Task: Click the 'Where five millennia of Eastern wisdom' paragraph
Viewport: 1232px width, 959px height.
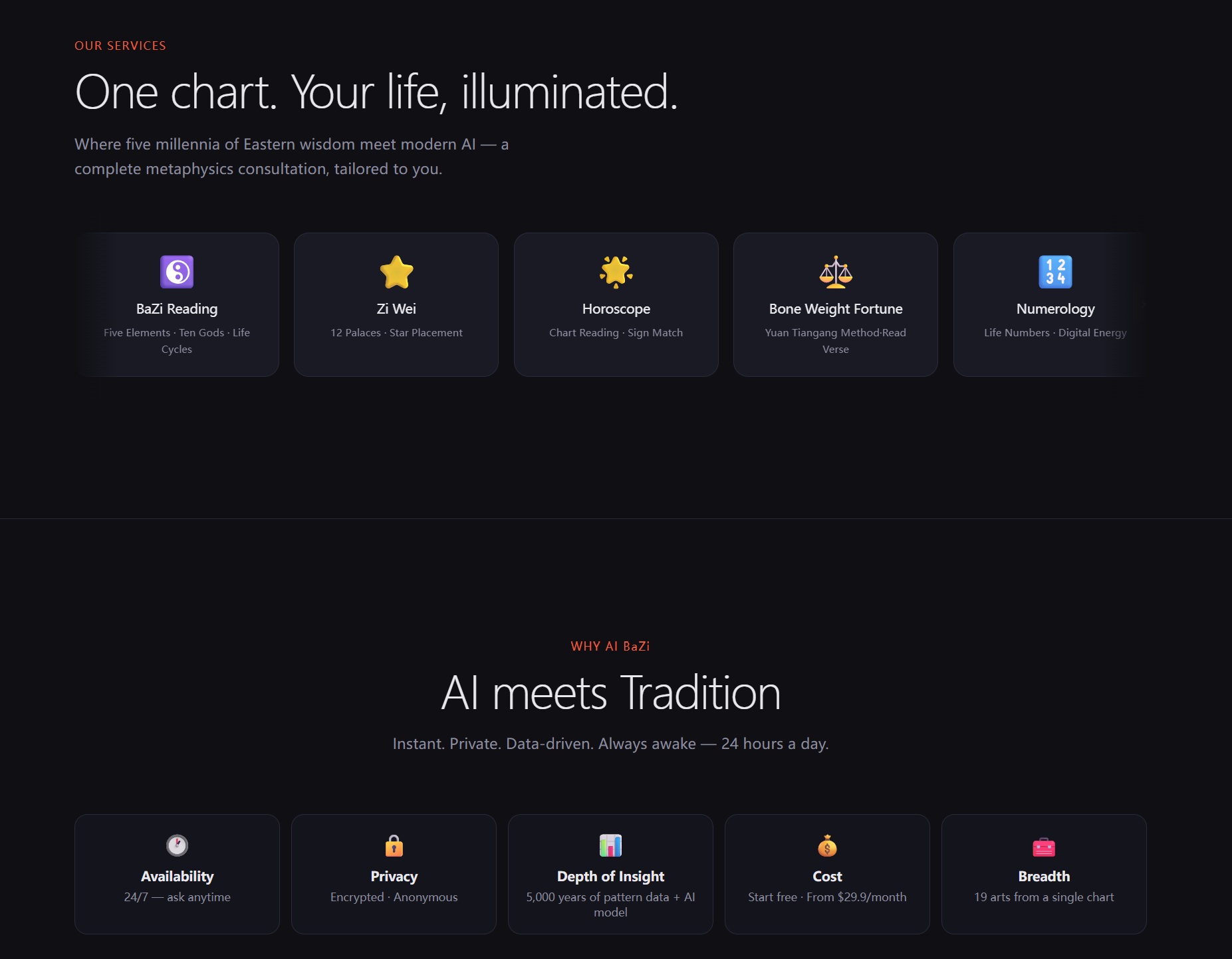Action: pyautogui.click(x=291, y=157)
